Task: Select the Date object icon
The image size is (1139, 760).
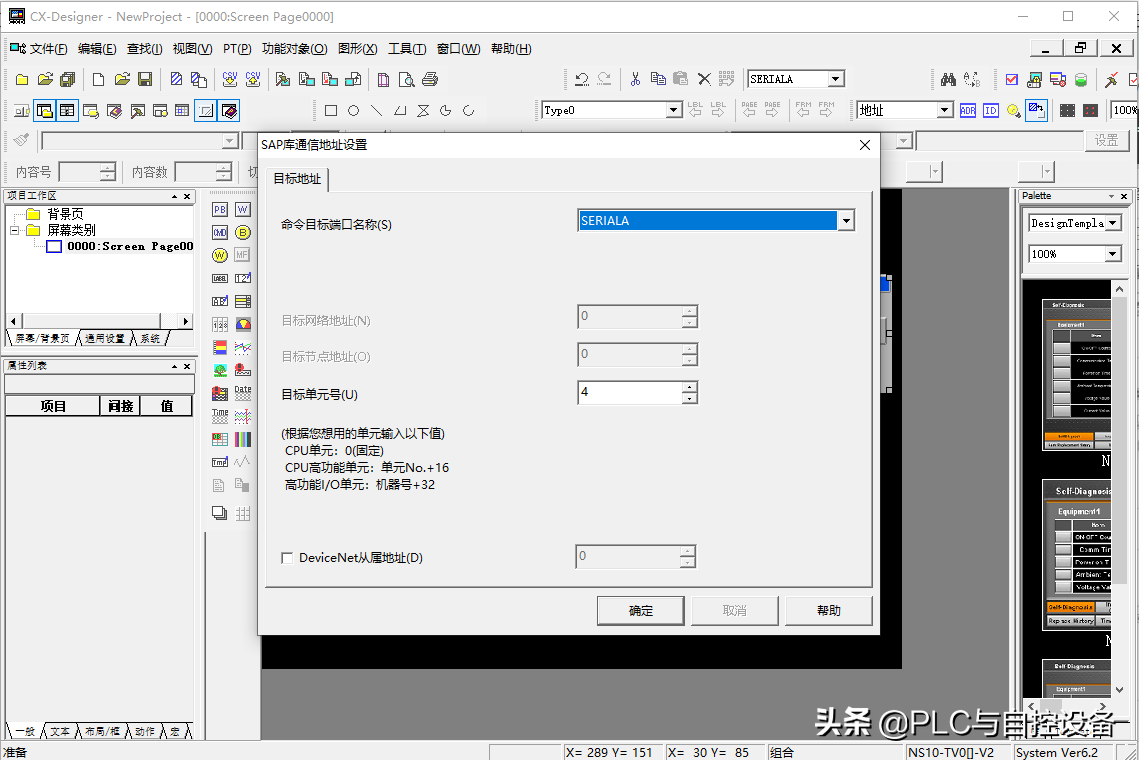Action: point(243,393)
